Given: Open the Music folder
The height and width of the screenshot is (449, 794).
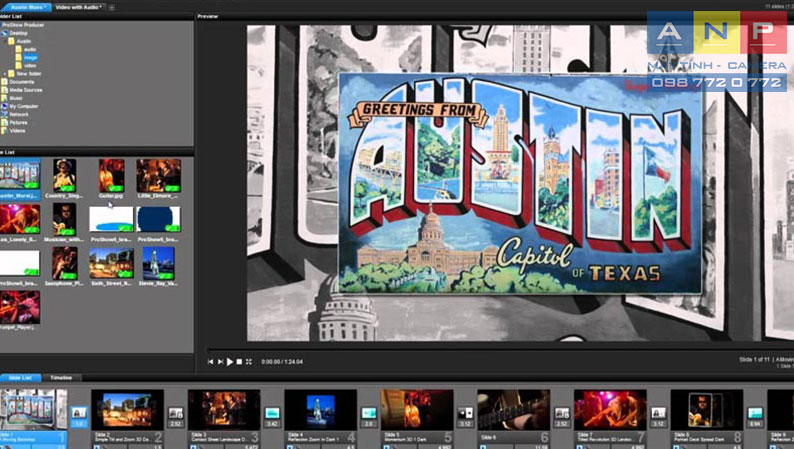Looking at the screenshot, I should (x=12, y=98).
